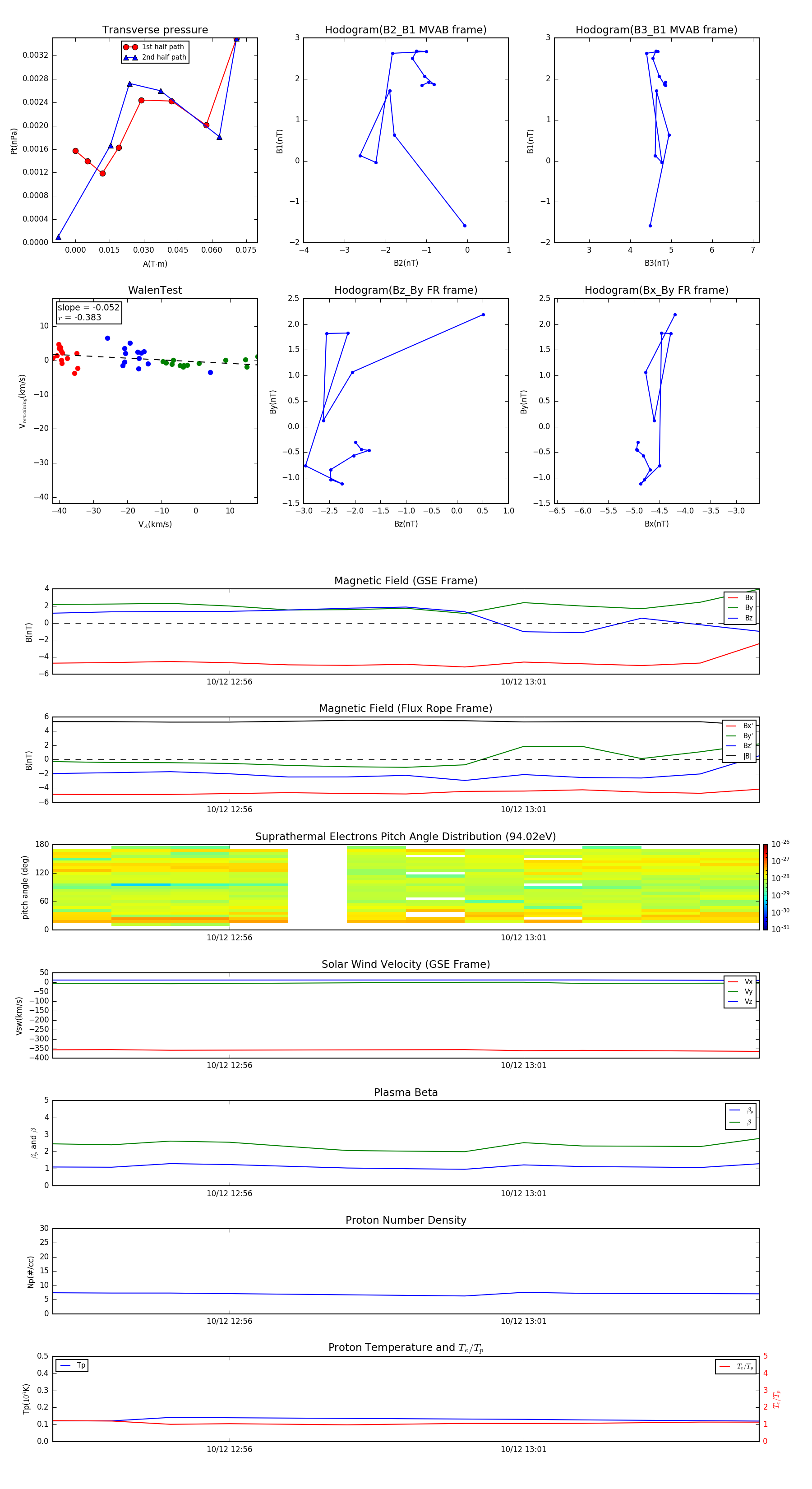Viewport: 812px width, 1489px height.
Task: Select the 'Hodogram(Bx_By FR frame)' title
Action: [656, 290]
